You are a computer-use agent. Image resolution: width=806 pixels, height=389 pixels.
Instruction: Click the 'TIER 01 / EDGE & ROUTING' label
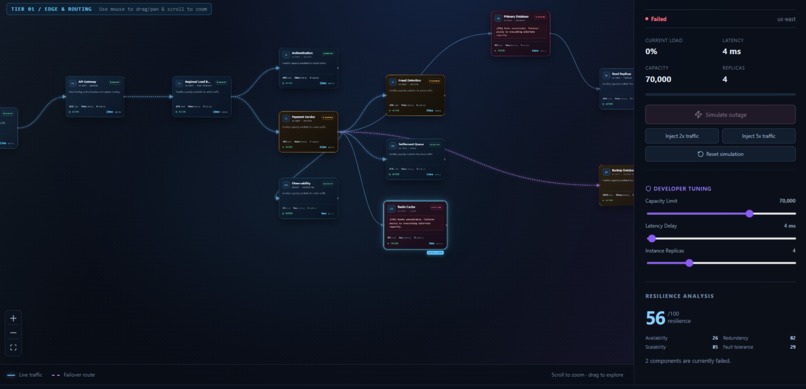click(51, 9)
